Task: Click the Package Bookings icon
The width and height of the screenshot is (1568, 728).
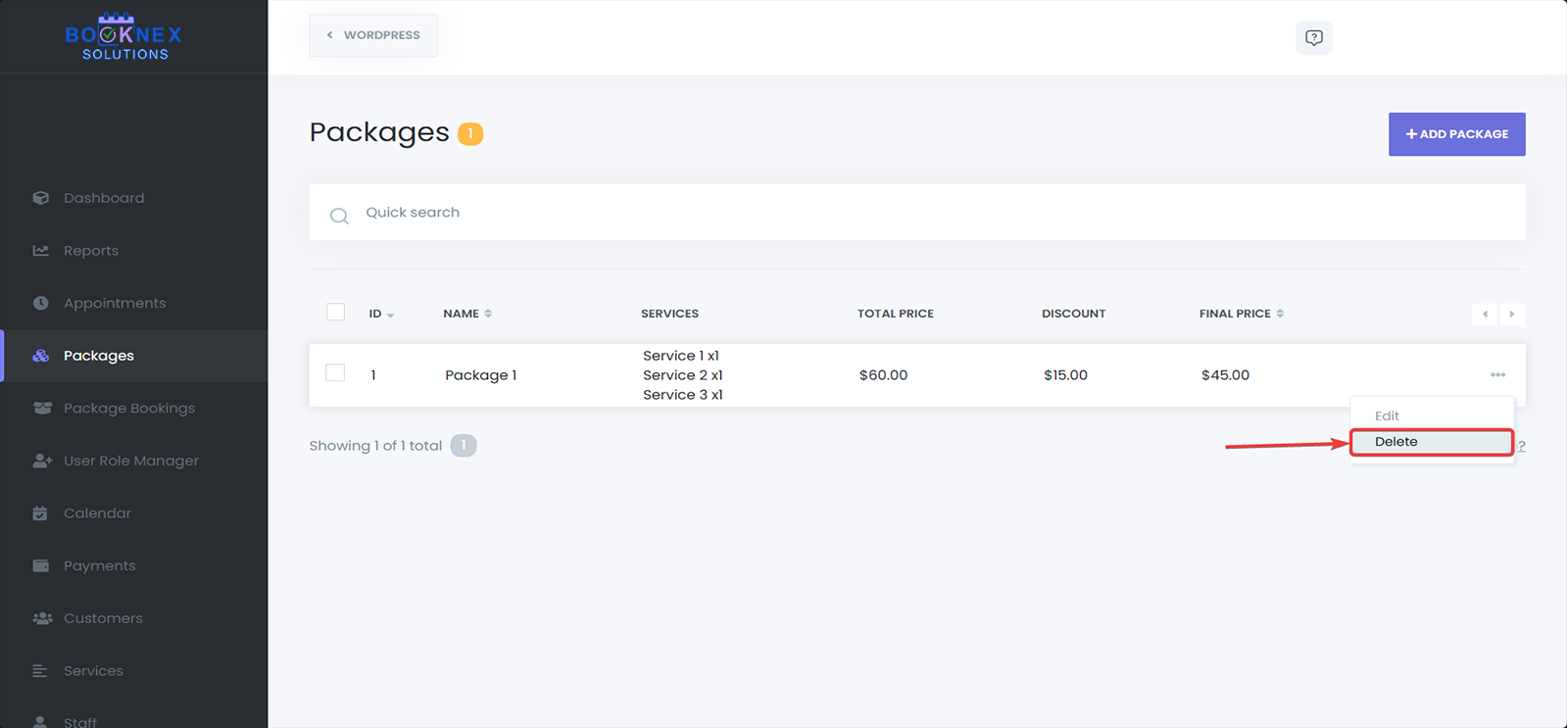Action: pyautogui.click(x=42, y=409)
